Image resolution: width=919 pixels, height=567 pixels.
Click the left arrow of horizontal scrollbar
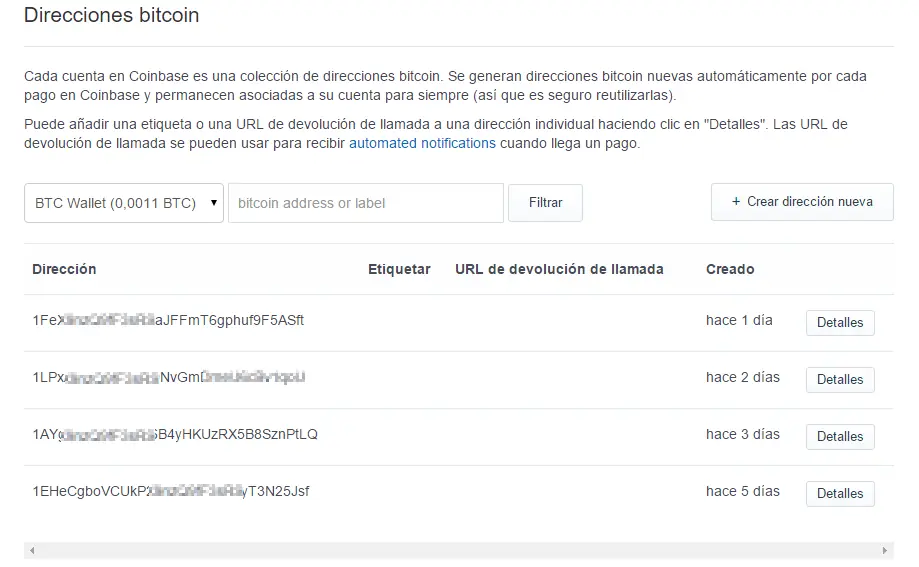[x=32, y=551]
